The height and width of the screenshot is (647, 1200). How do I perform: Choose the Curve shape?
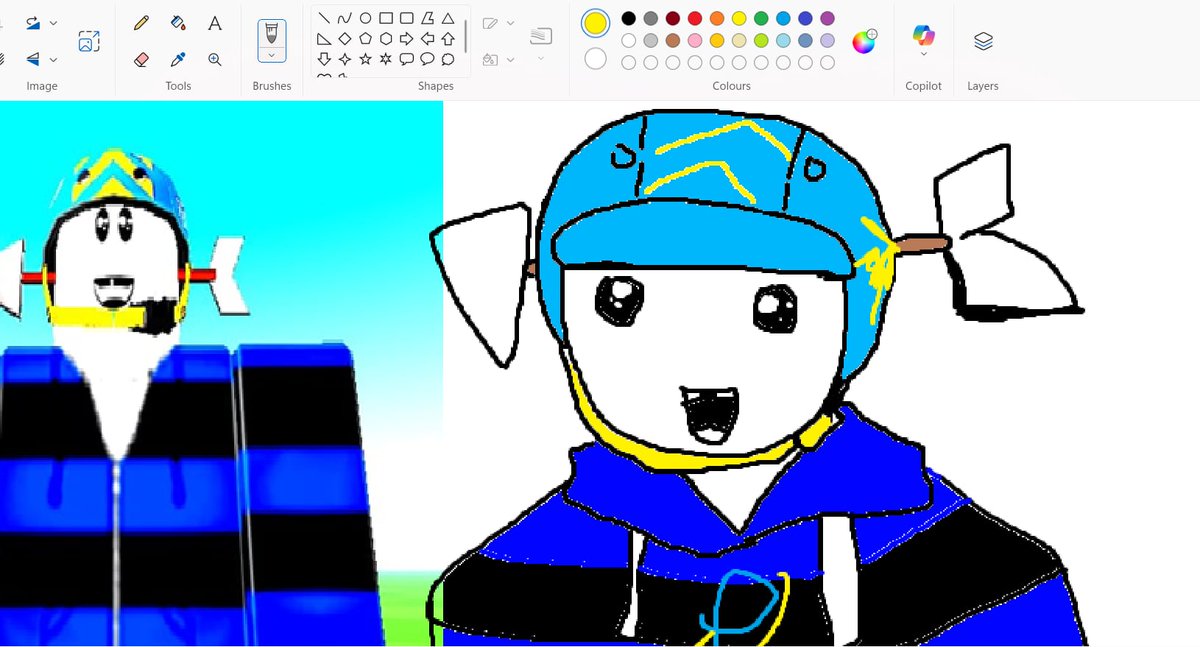345,18
